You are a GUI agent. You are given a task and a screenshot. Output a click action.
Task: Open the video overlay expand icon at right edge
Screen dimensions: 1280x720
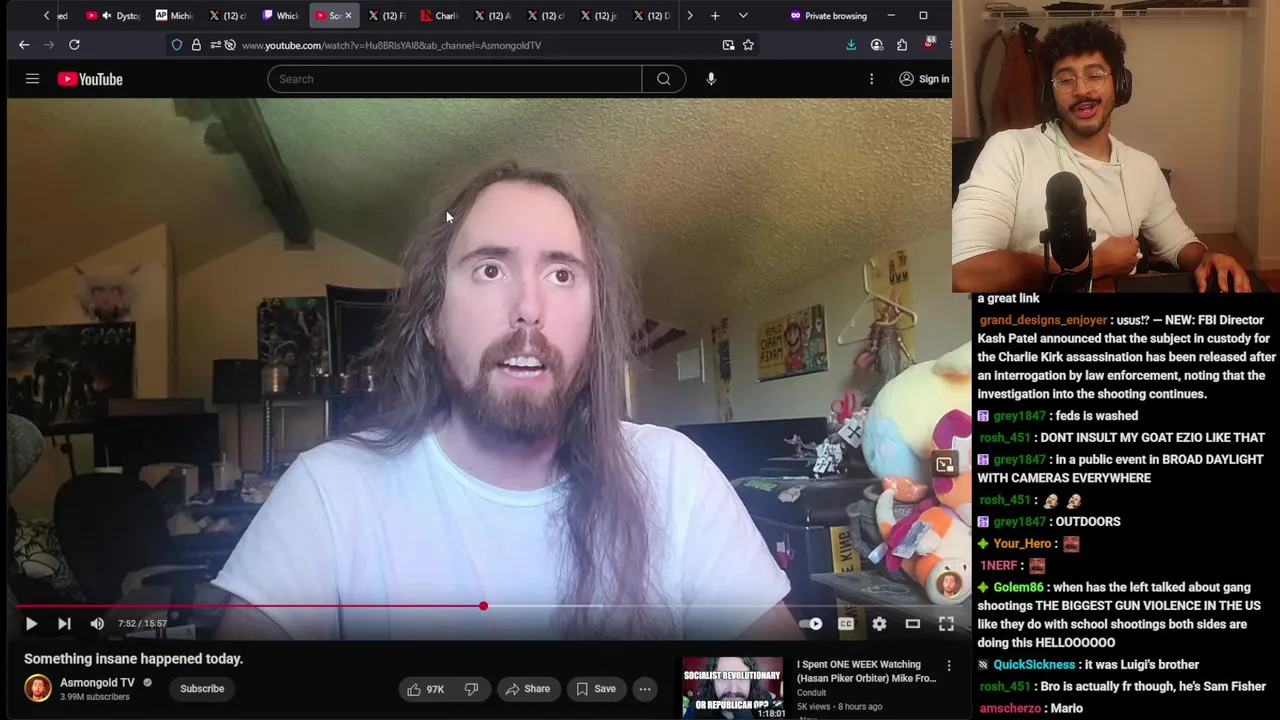coord(944,465)
